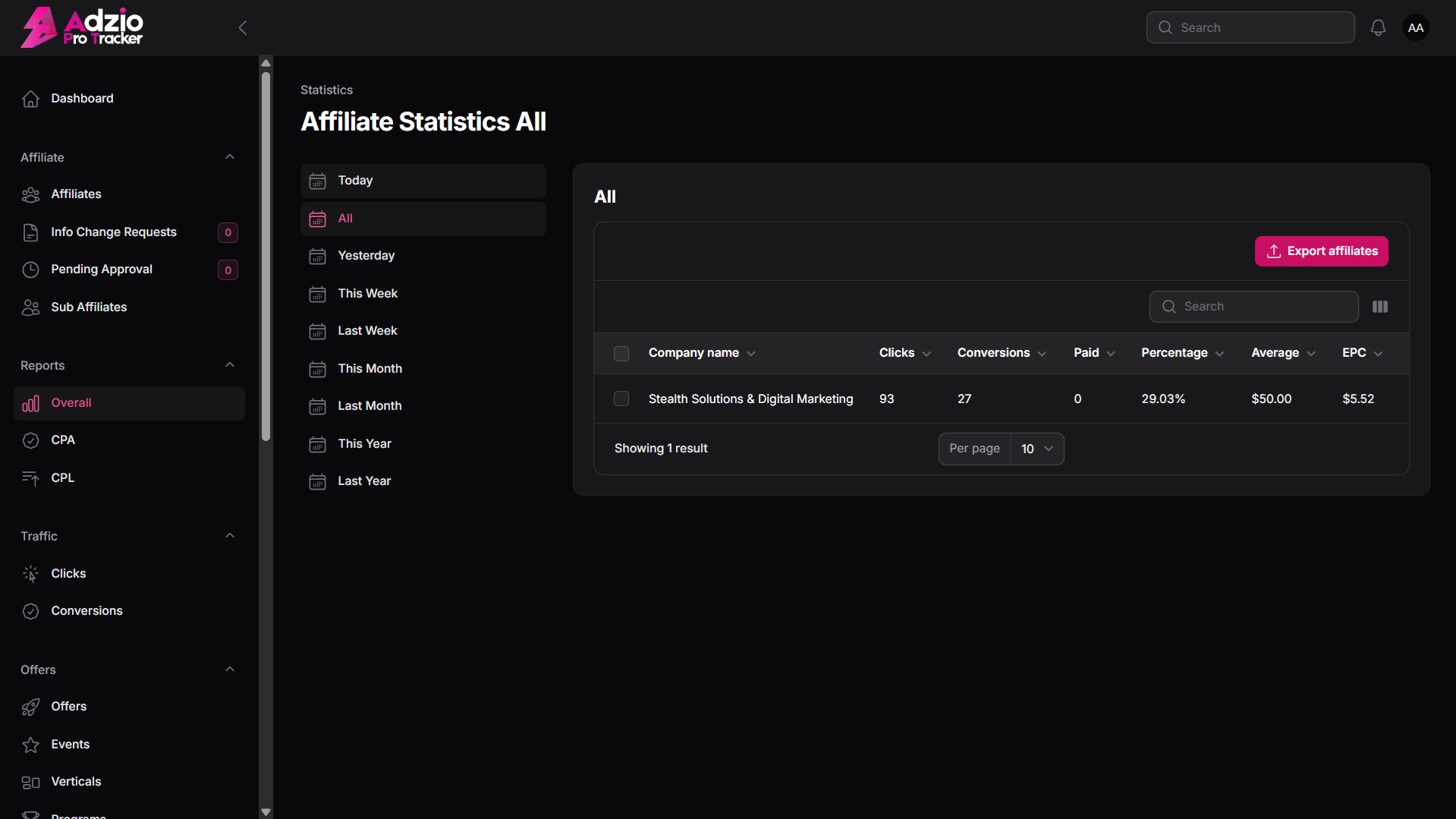Collapse the Reports sidebar section
Screen dimensions: 1456x819
tap(230, 365)
